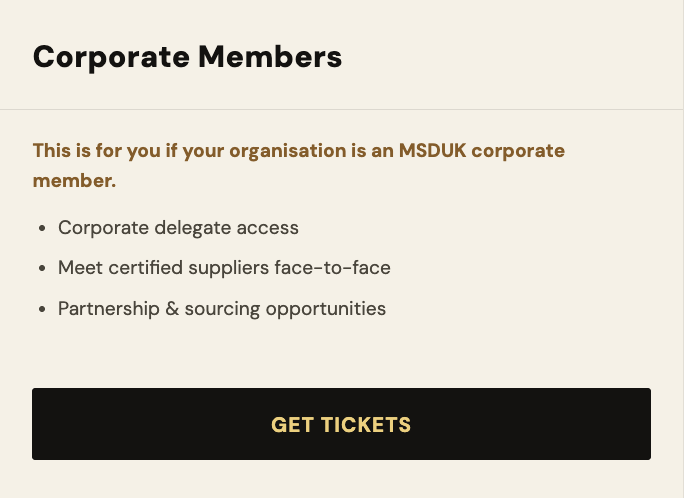Click the horizontal divider below the heading
684x498 pixels.
coord(342,109)
